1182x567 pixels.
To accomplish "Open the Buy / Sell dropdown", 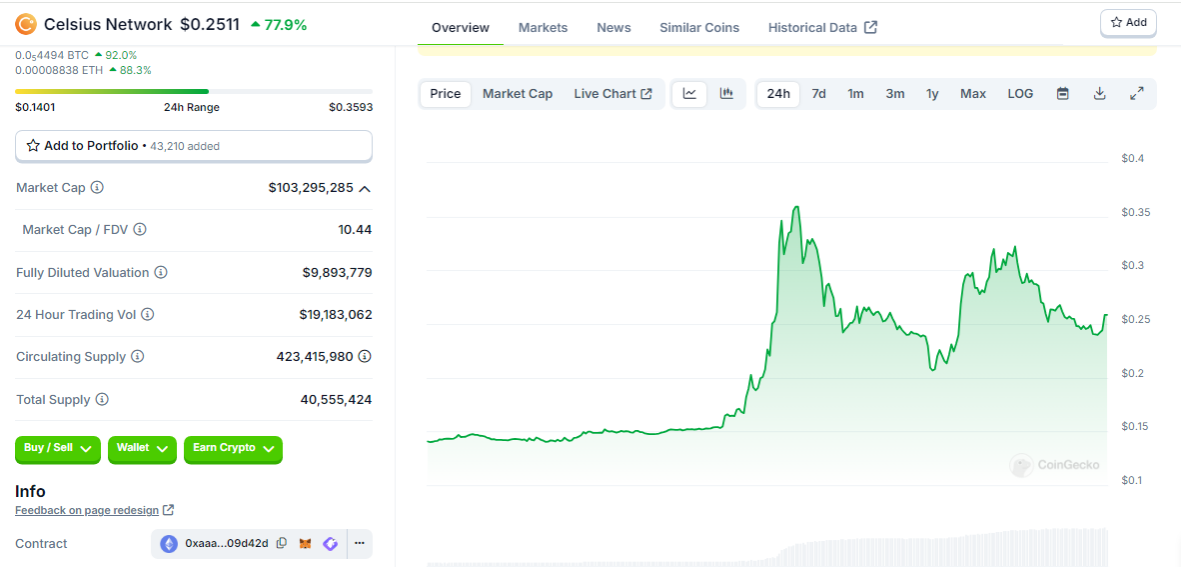I will coord(58,449).
